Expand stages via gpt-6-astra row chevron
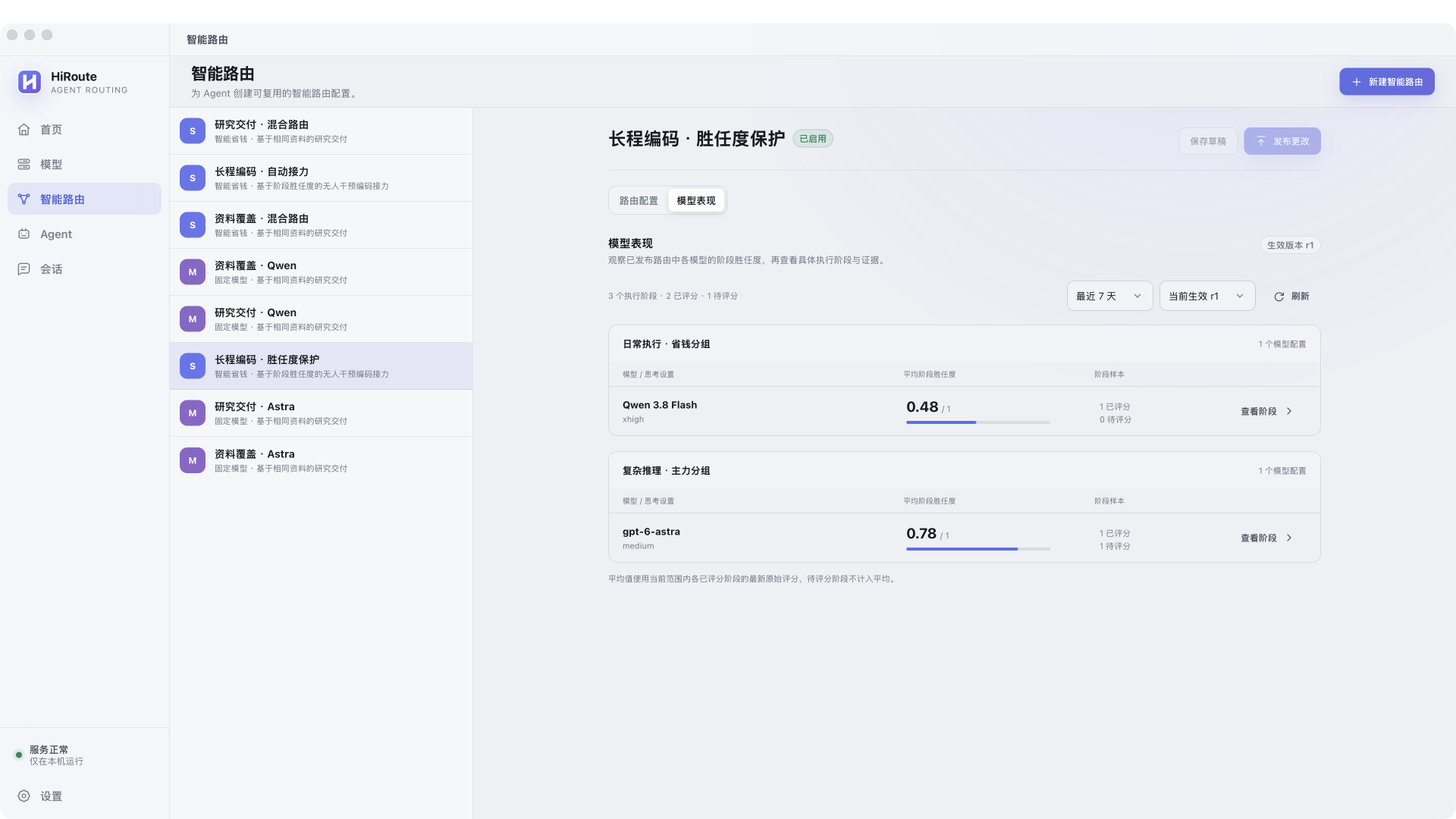 1289,538
